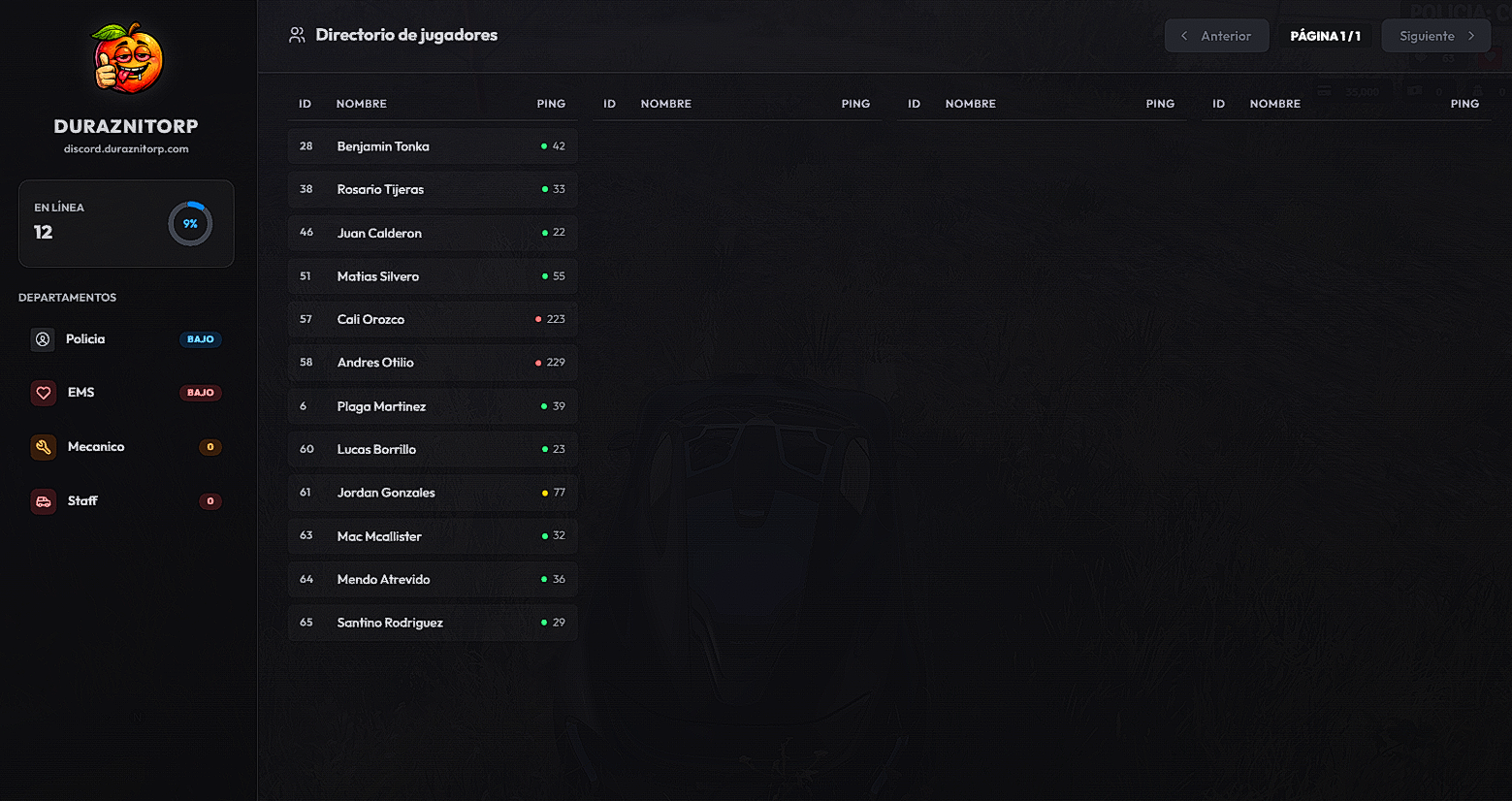Select player row Santino Rodriguez

coord(433,623)
